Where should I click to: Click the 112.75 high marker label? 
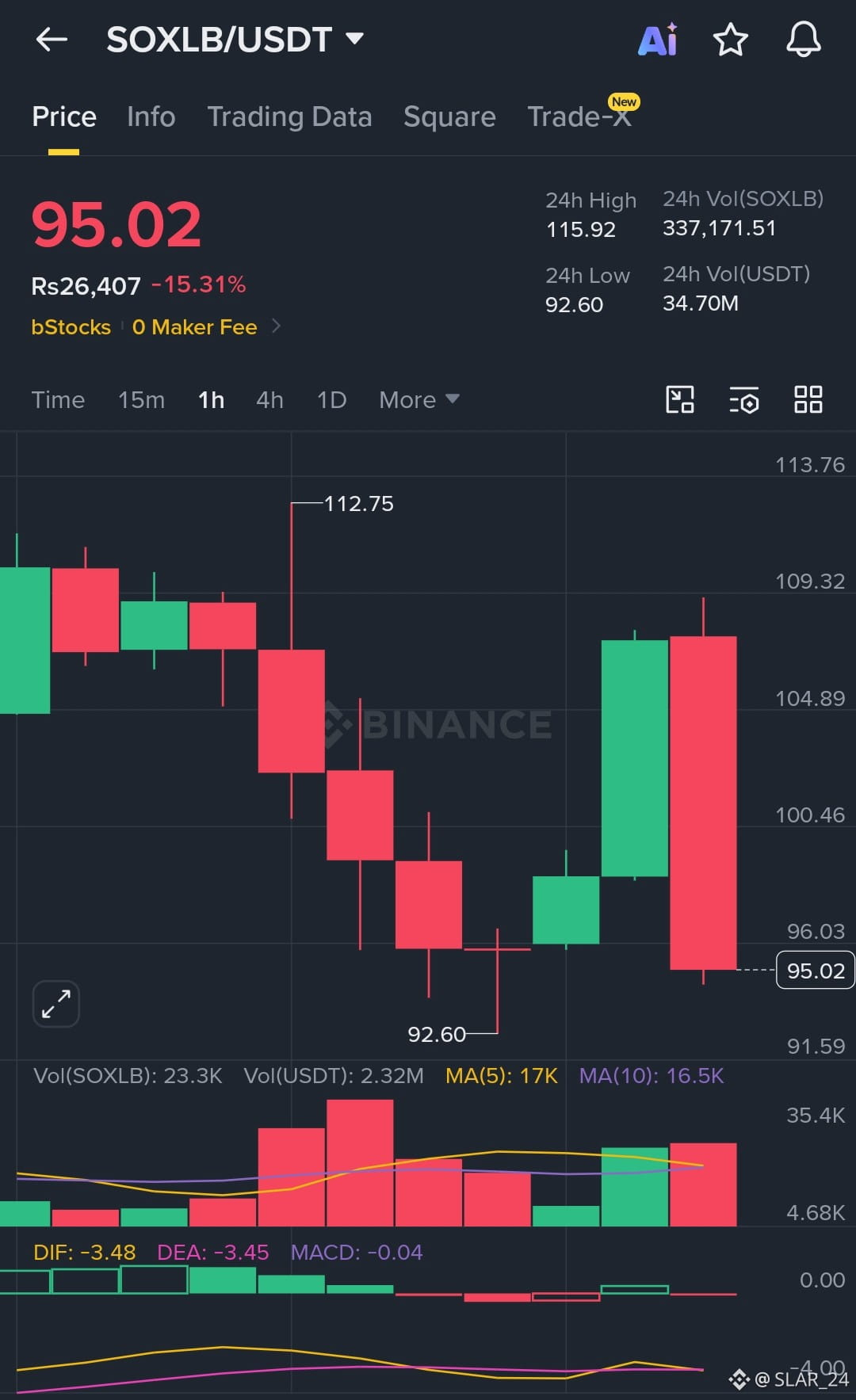tap(358, 504)
